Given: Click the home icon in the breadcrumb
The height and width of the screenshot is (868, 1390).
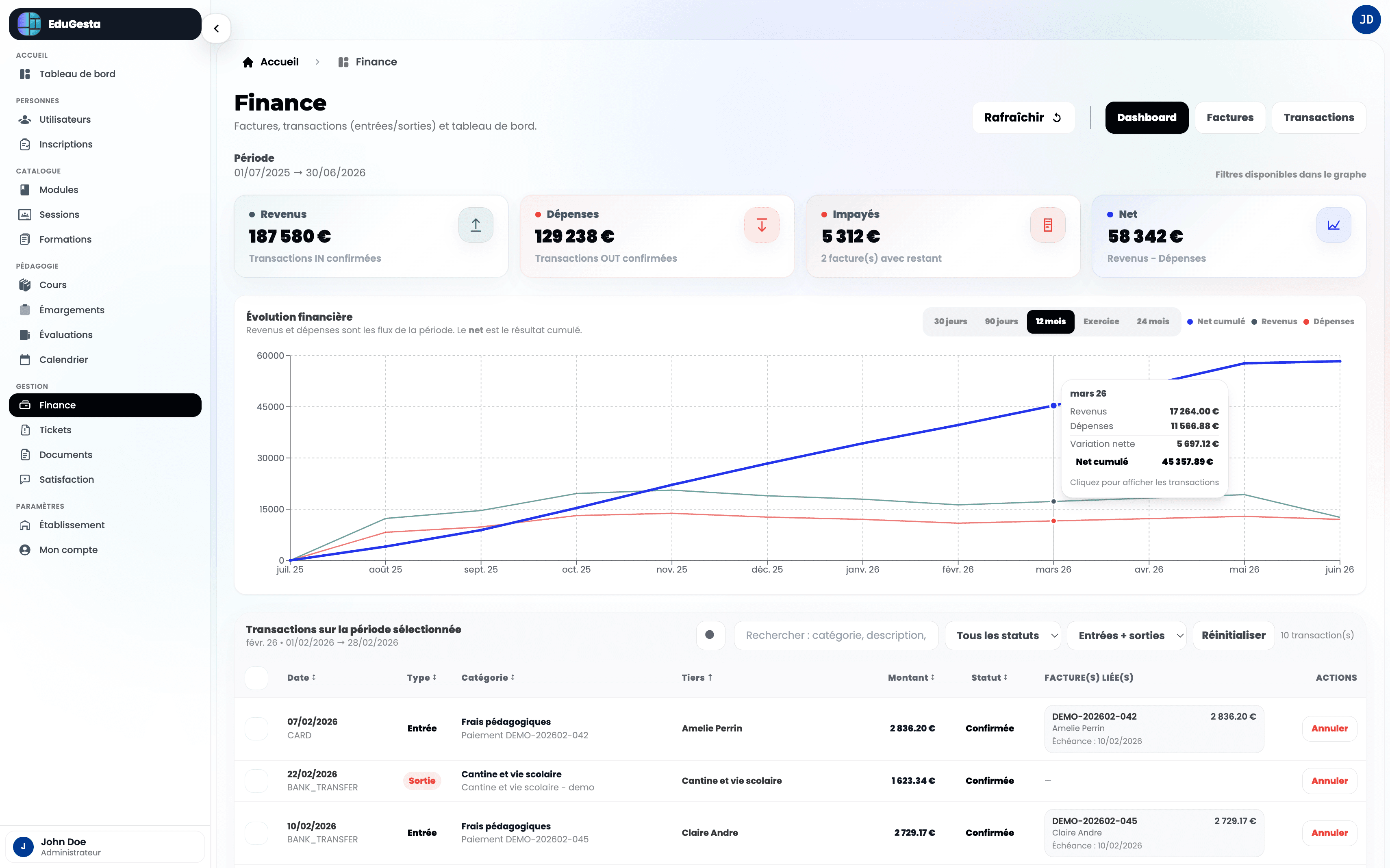Looking at the screenshot, I should tap(248, 62).
